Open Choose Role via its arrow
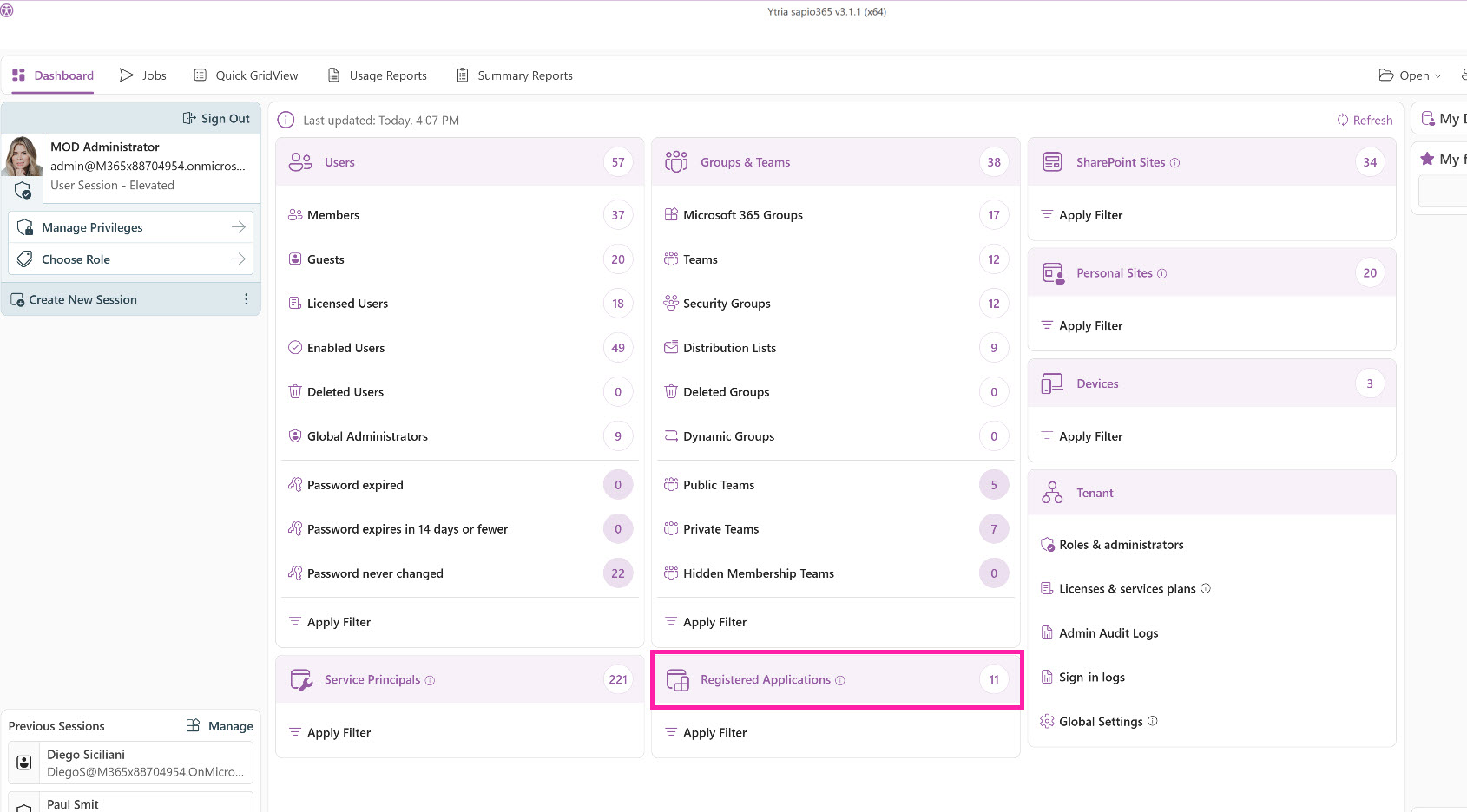Viewport: 1467px width, 812px height. (238, 259)
